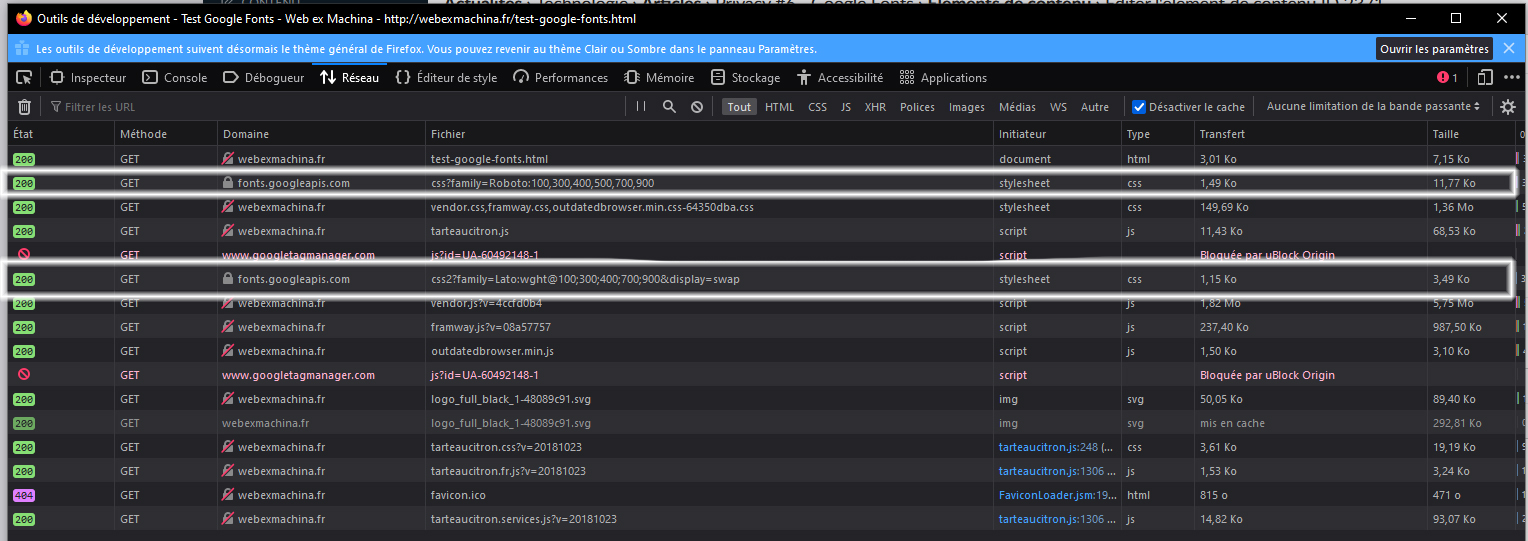1528x541 pixels.
Task: Filter requests by Autre
Action: 1095,107
